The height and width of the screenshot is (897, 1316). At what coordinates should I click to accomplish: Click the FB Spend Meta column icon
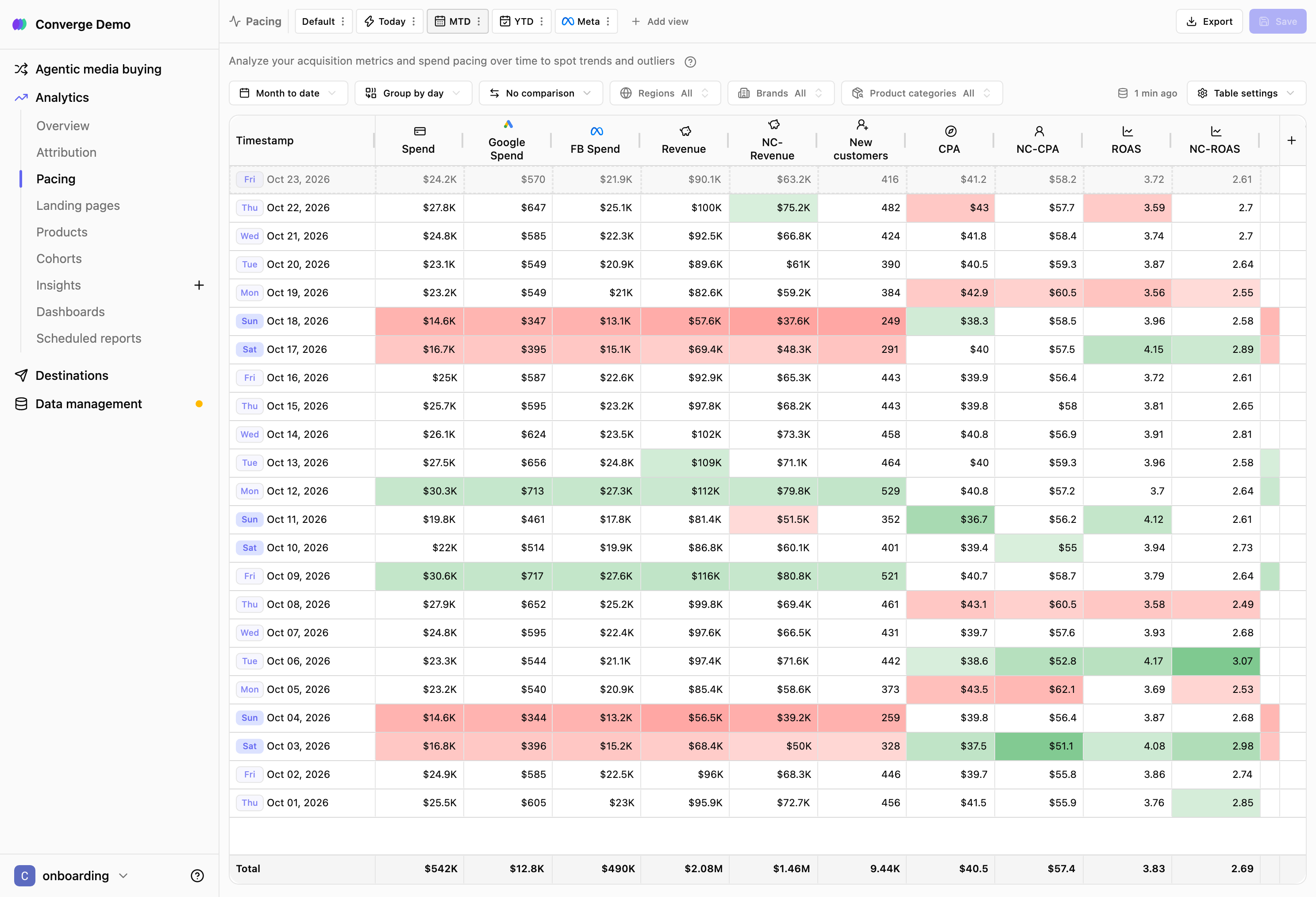click(596, 131)
